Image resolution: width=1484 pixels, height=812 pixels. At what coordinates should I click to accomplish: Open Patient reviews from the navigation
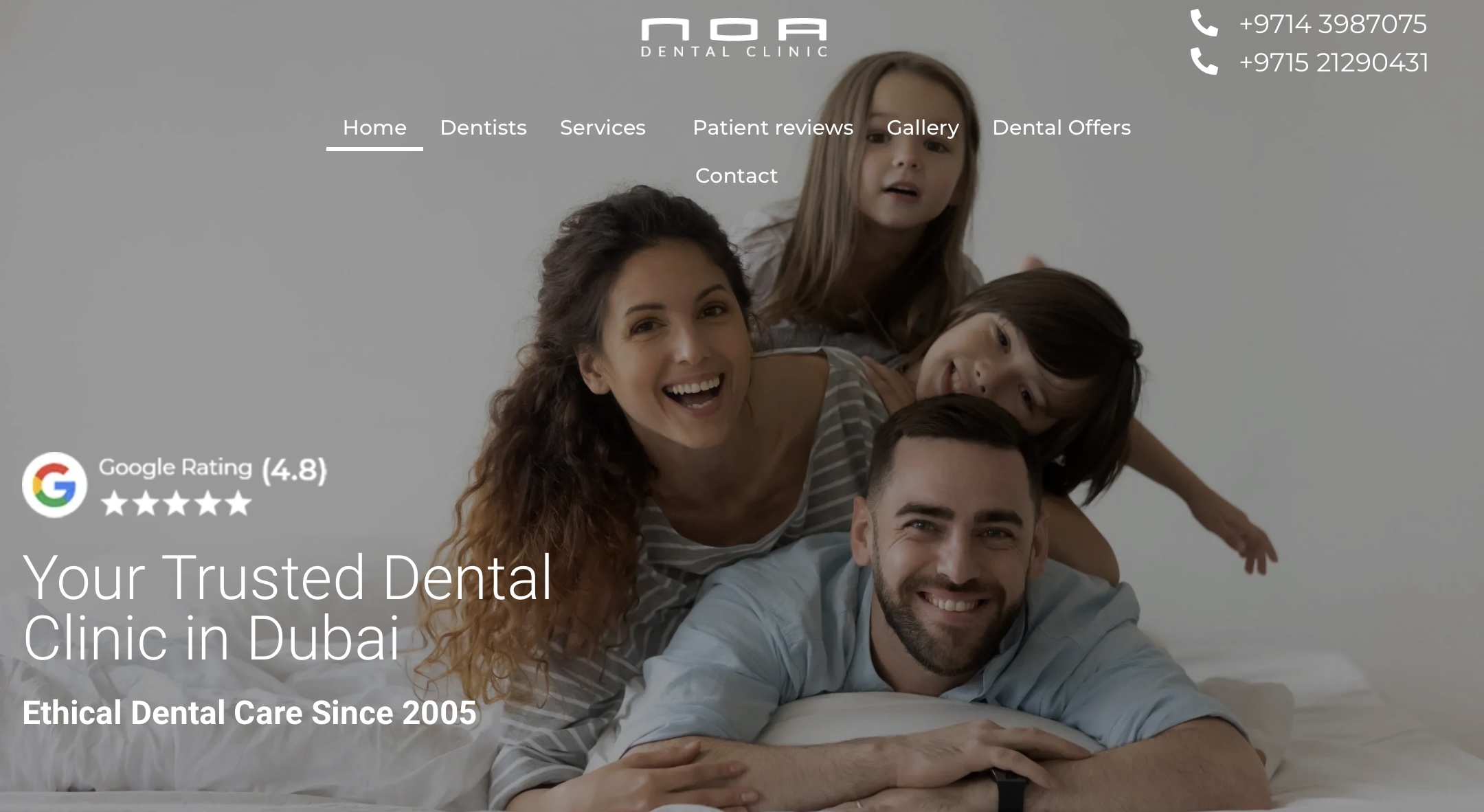tap(773, 128)
